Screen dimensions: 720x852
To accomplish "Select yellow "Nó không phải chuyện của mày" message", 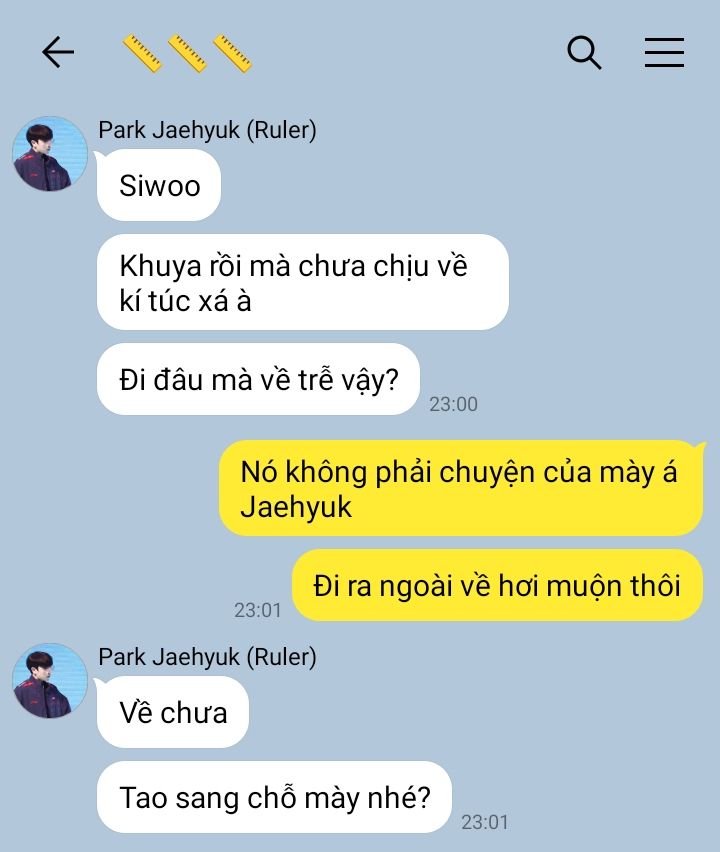I will point(461,488).
